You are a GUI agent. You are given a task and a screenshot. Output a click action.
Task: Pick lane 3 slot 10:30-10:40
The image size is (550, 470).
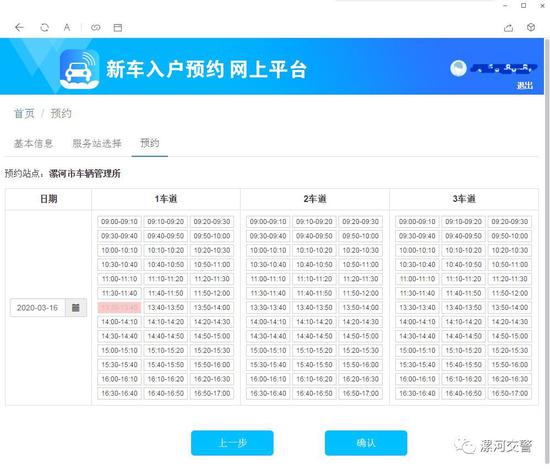tap(417, 264)
